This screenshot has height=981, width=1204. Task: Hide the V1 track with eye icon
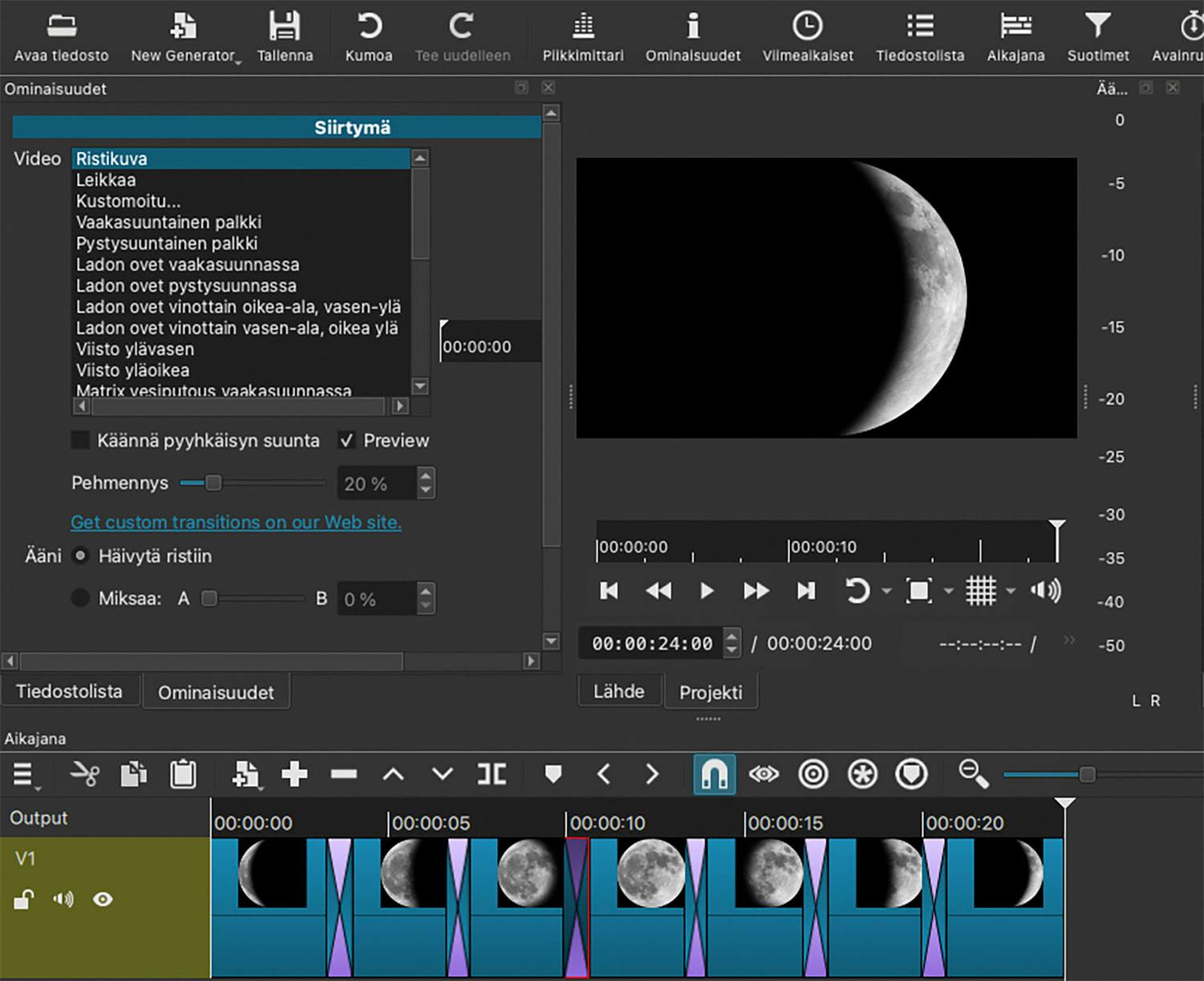[x=103, y=900]
